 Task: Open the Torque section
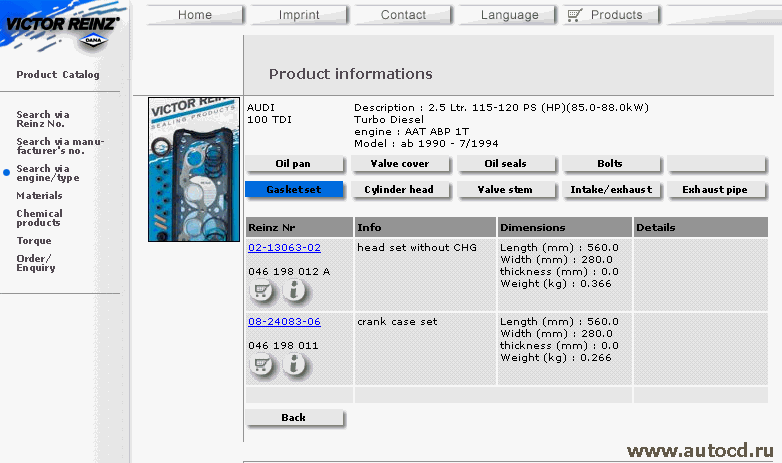[x=34, y=240]
